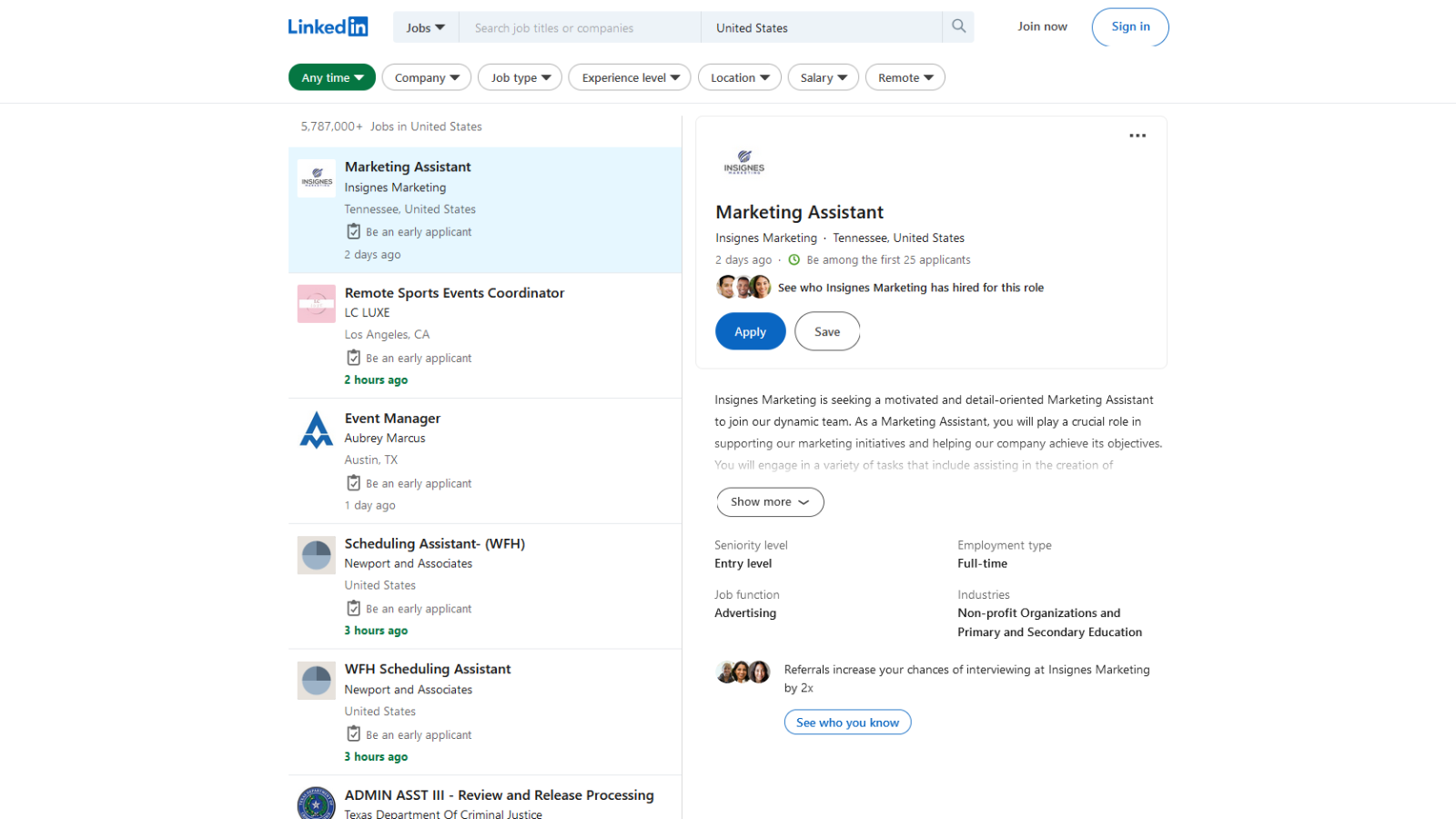Open the Remote filter dropdown
This screenshot has height=819, width=1456.
tap(905, 77)
